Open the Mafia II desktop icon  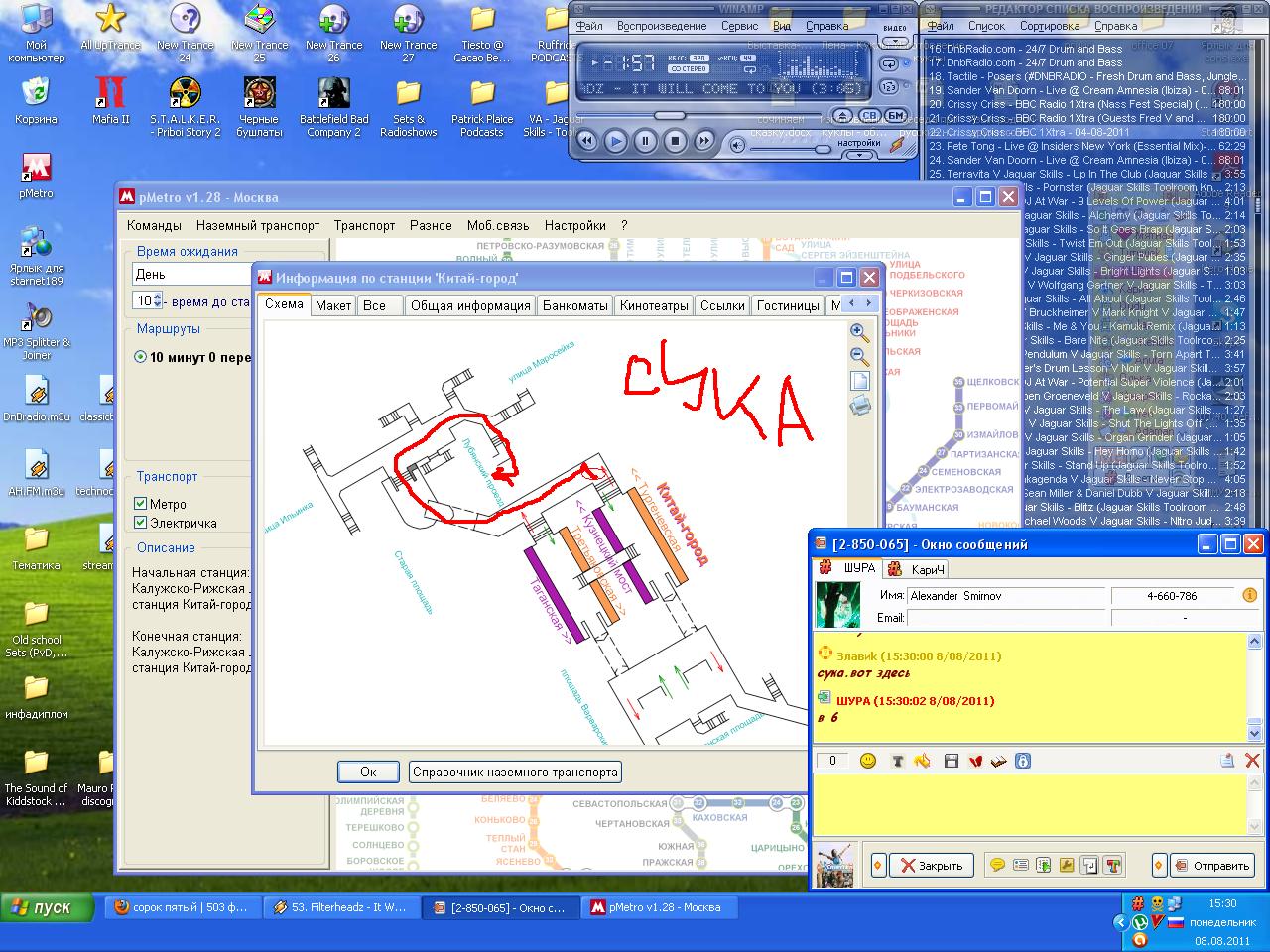click(x=111, y=101)
